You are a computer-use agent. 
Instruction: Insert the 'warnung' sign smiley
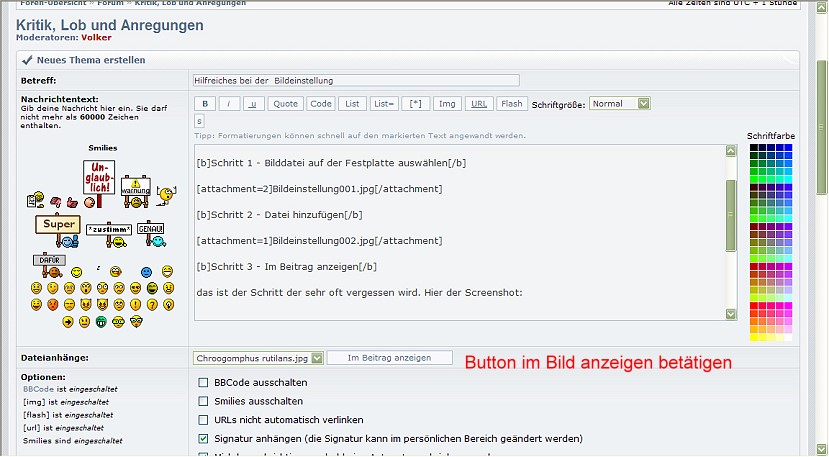click(136, 192)
